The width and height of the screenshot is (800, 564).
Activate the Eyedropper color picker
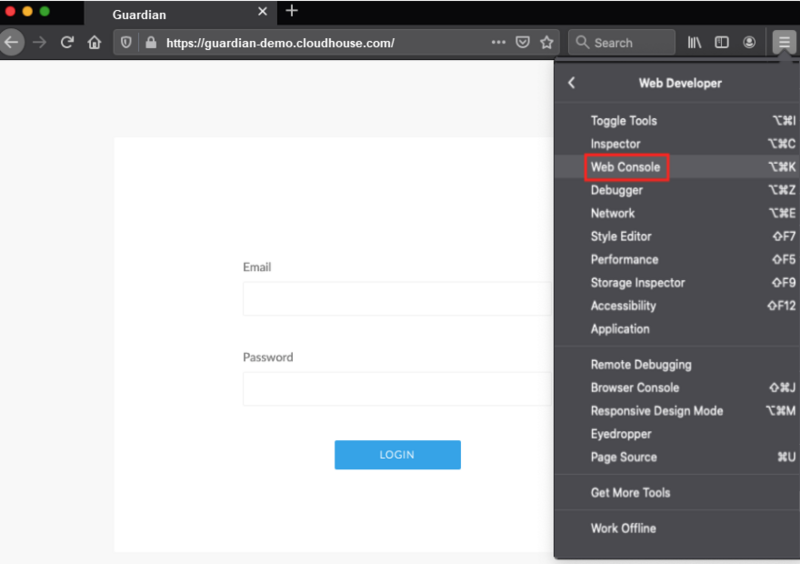(x=621, y=434)
